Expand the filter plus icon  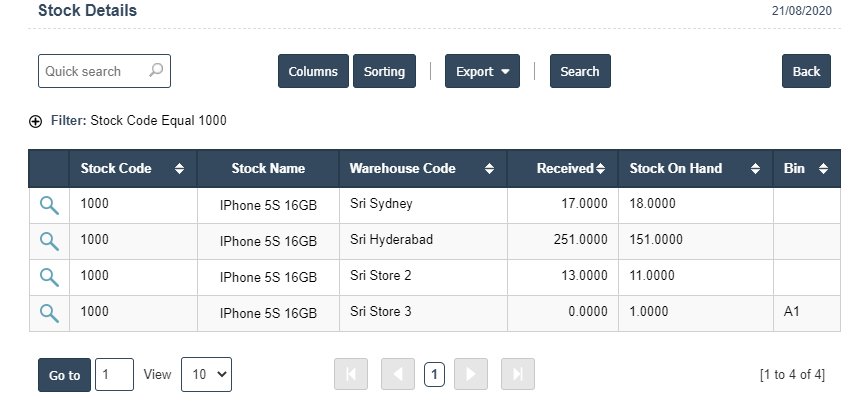[36, 121]
